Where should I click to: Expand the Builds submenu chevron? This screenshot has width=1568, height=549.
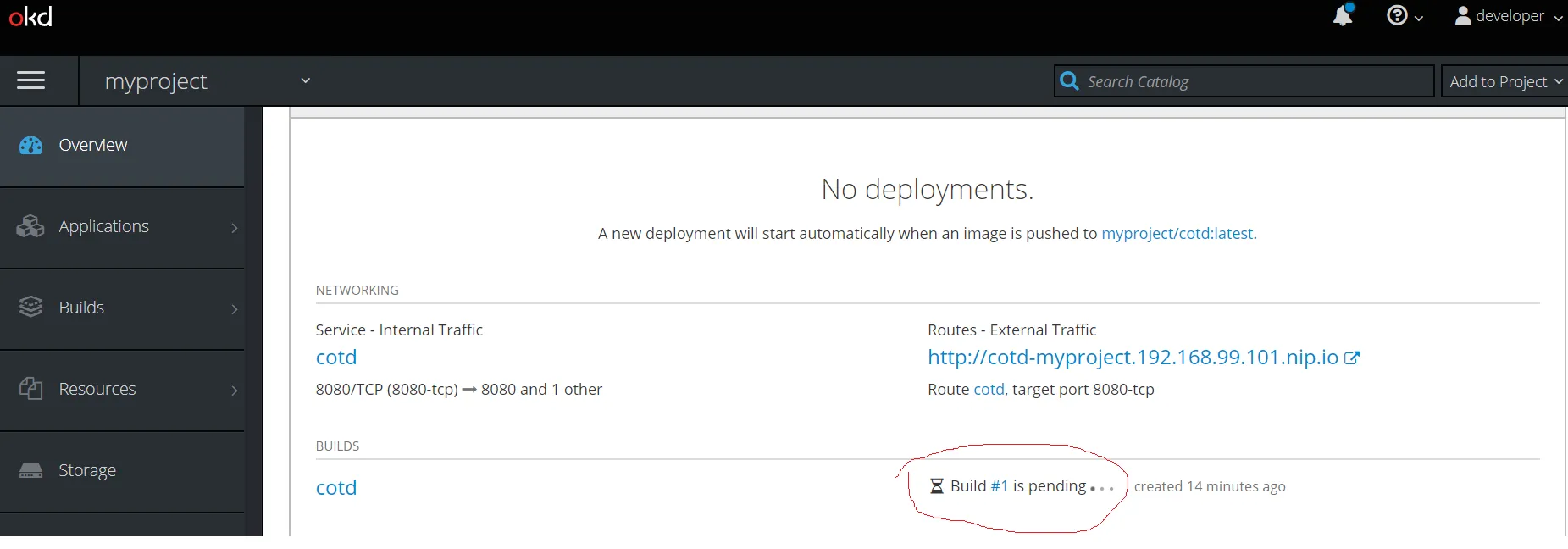click(x=235, y=308)
